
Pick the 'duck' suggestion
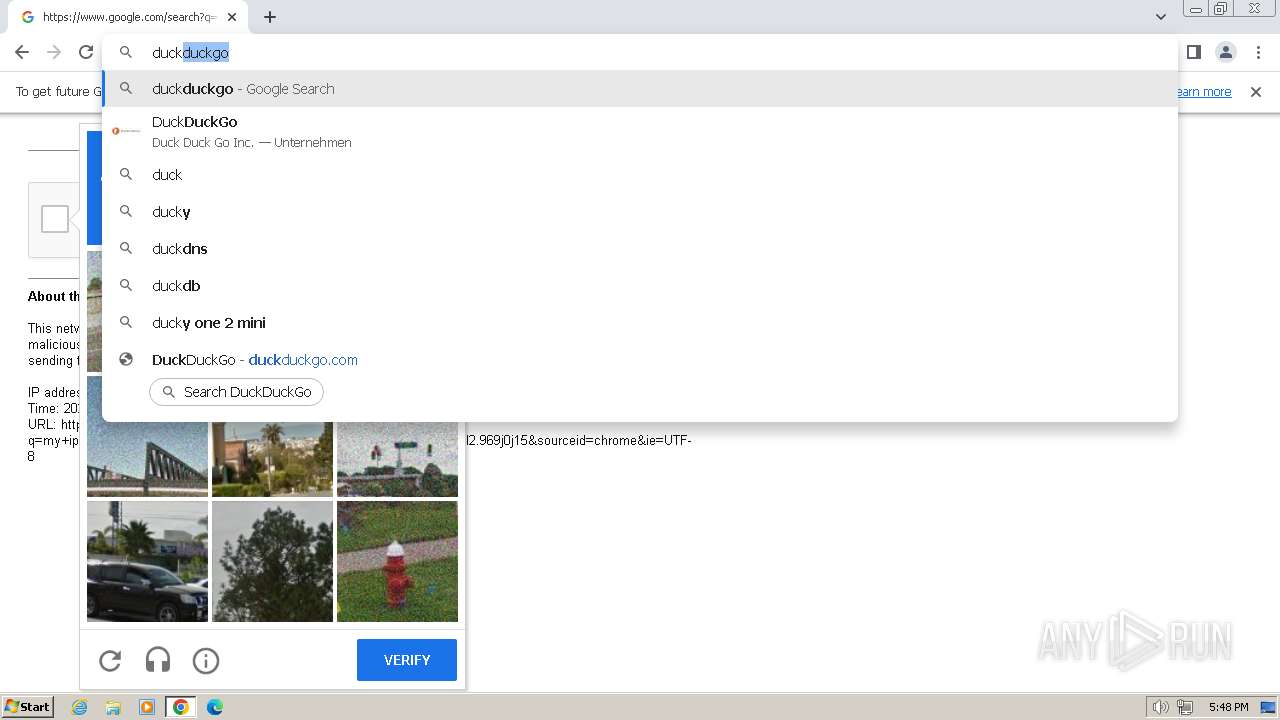coord(640,175)
